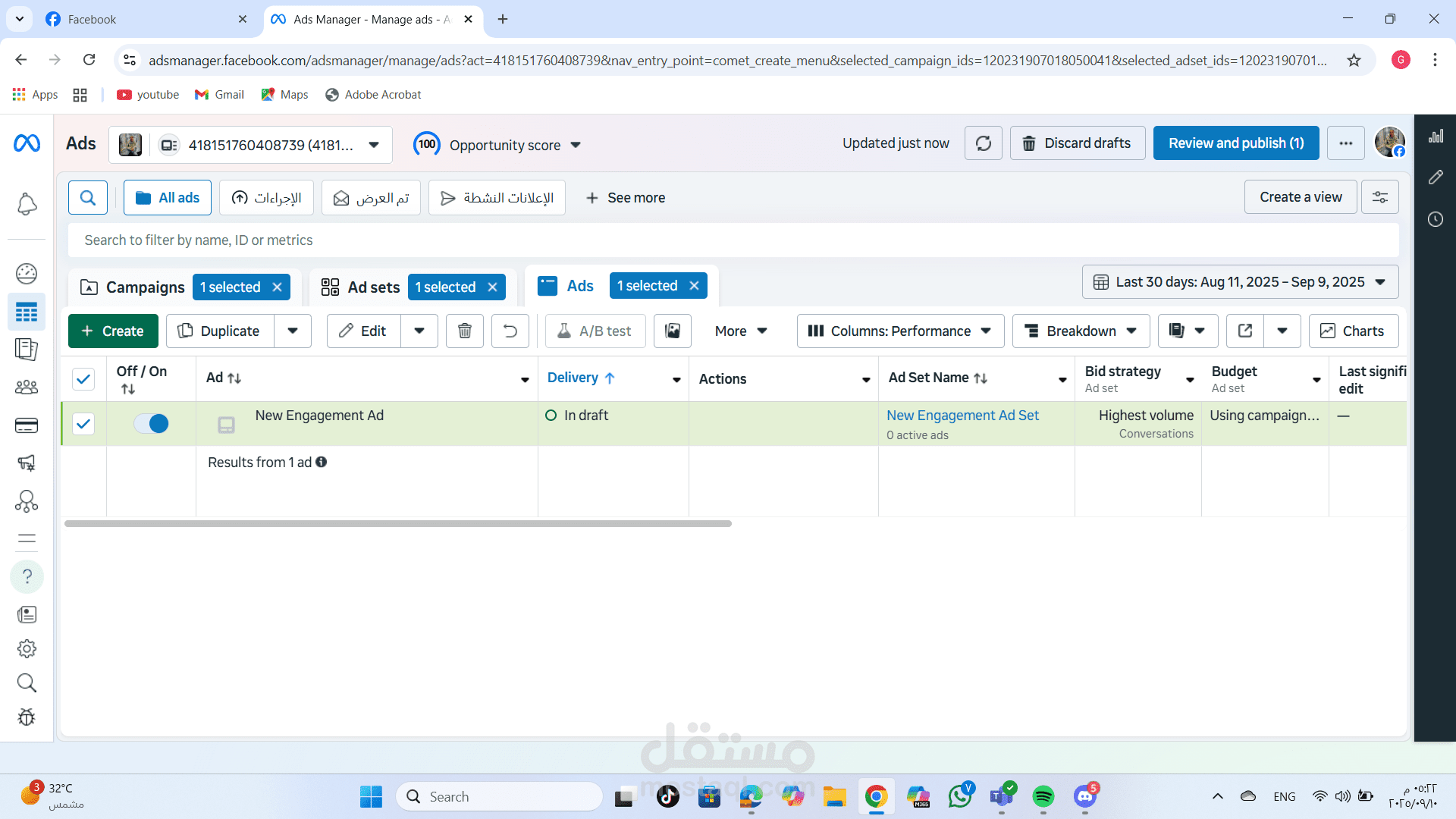
Task: Click the export share icon button
Action: (1245, 331)
